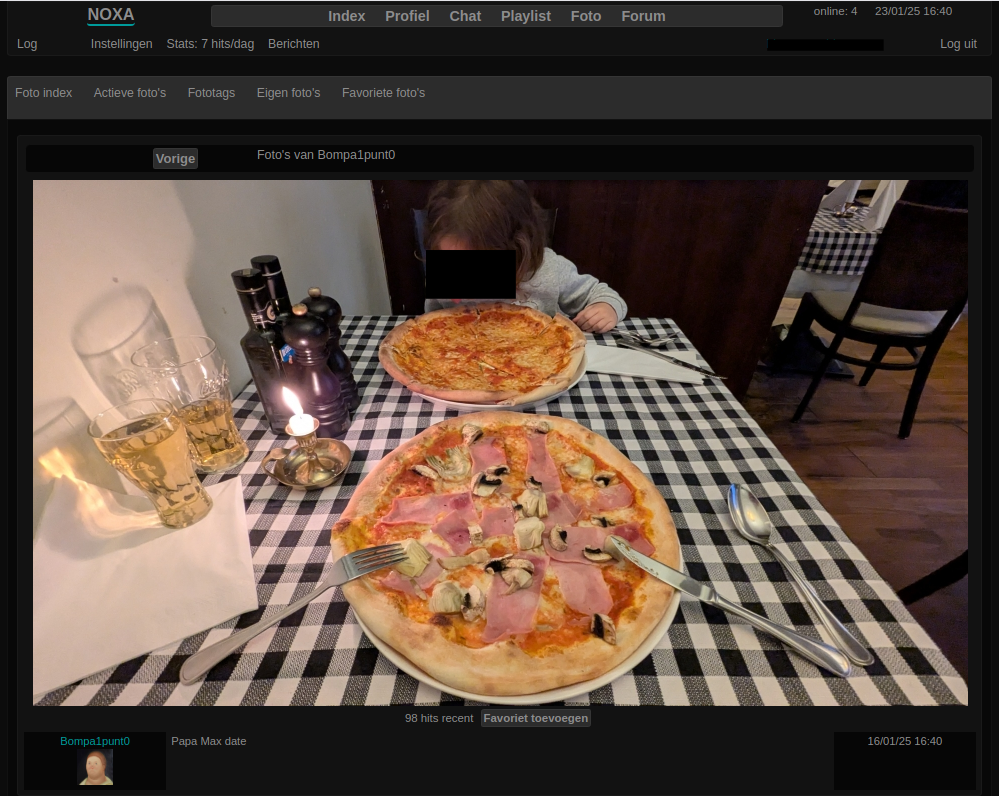Switch to Actieve foto's tab
This screenshot has width=999, height=796.
[130, 93]
